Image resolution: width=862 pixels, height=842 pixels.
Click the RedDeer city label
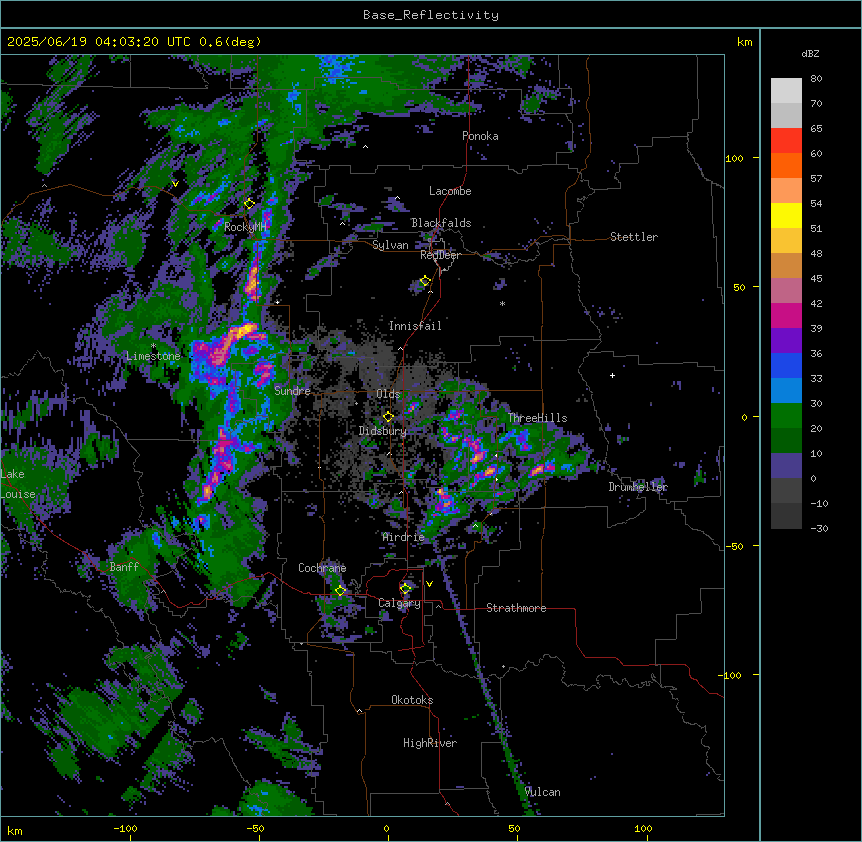tap(440, 255)
